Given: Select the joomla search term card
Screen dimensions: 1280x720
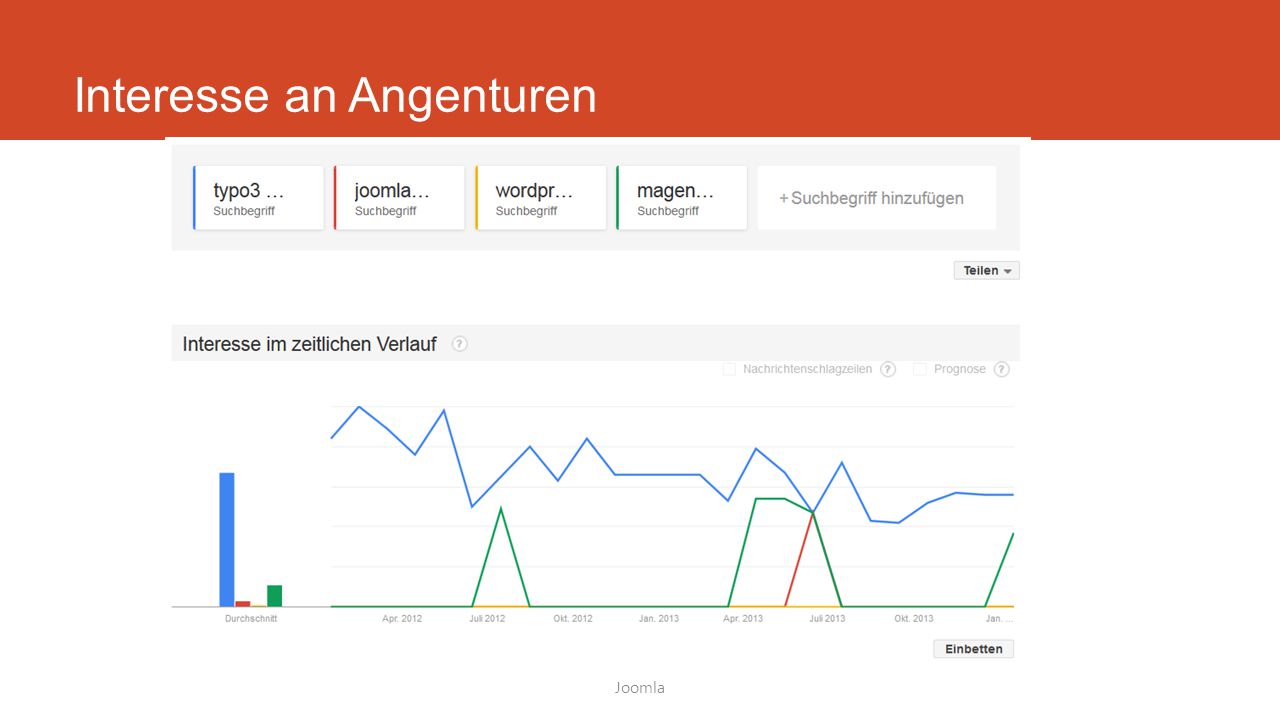Looking at the screenshot, I should [x=400, y=198].
